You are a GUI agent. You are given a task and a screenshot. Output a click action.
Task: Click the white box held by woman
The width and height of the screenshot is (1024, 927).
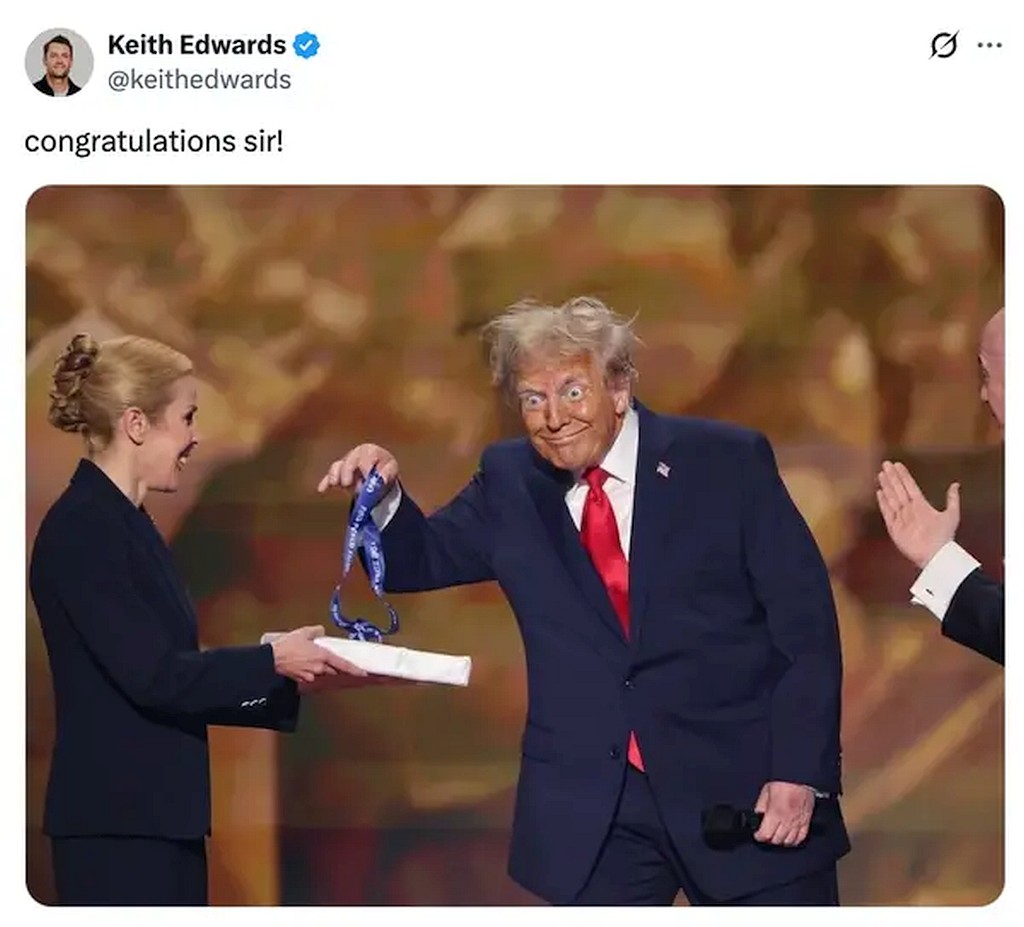click(x=392, y=660)
